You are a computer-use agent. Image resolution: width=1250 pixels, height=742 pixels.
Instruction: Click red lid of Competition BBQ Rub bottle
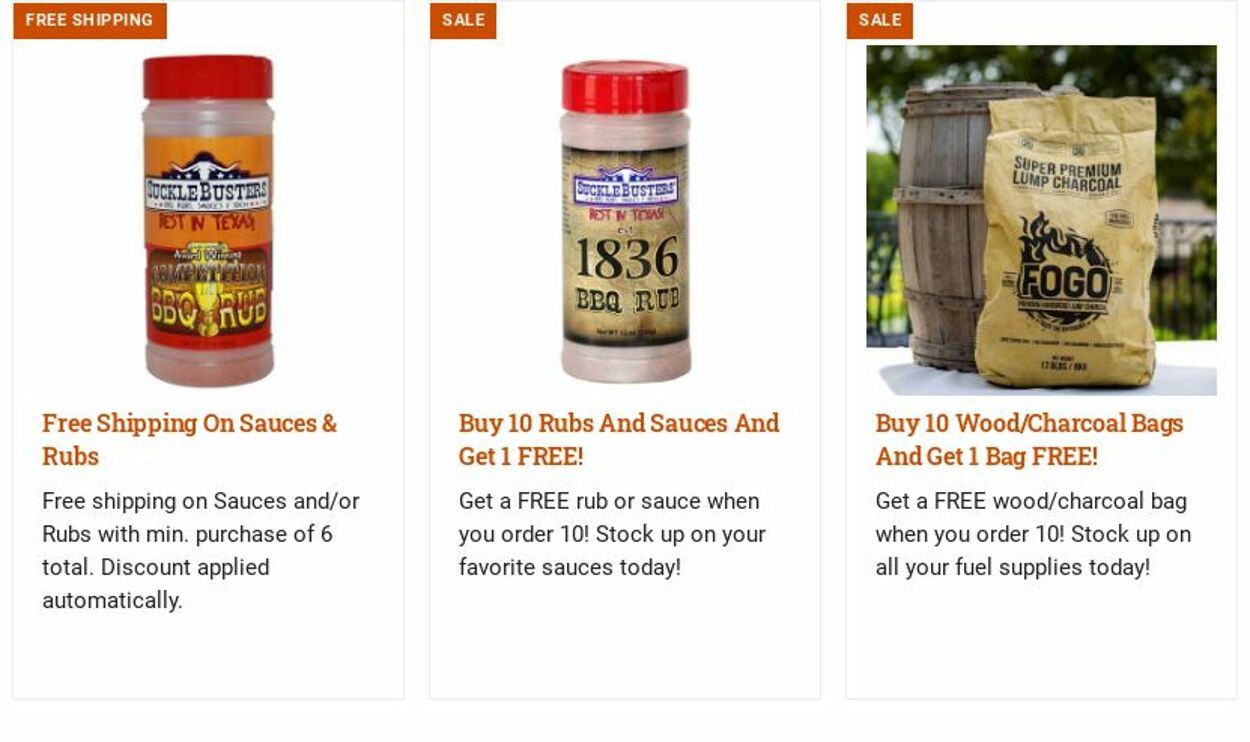coord(208,77)
